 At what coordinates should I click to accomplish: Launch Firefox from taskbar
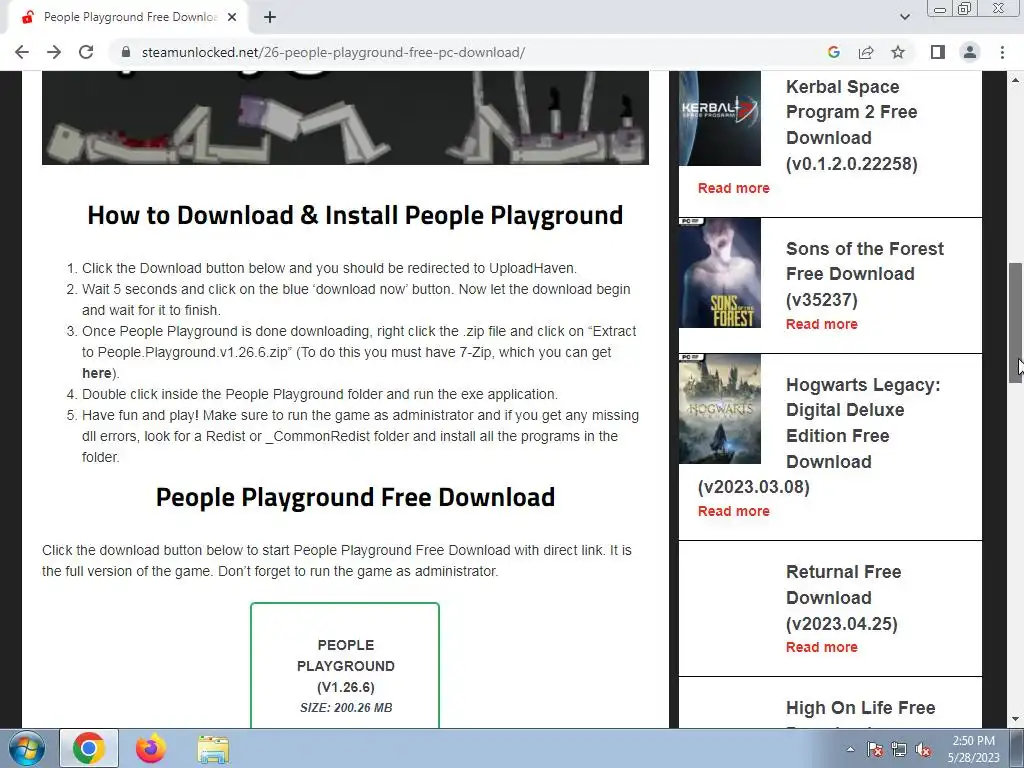click(x=151, y=748)
